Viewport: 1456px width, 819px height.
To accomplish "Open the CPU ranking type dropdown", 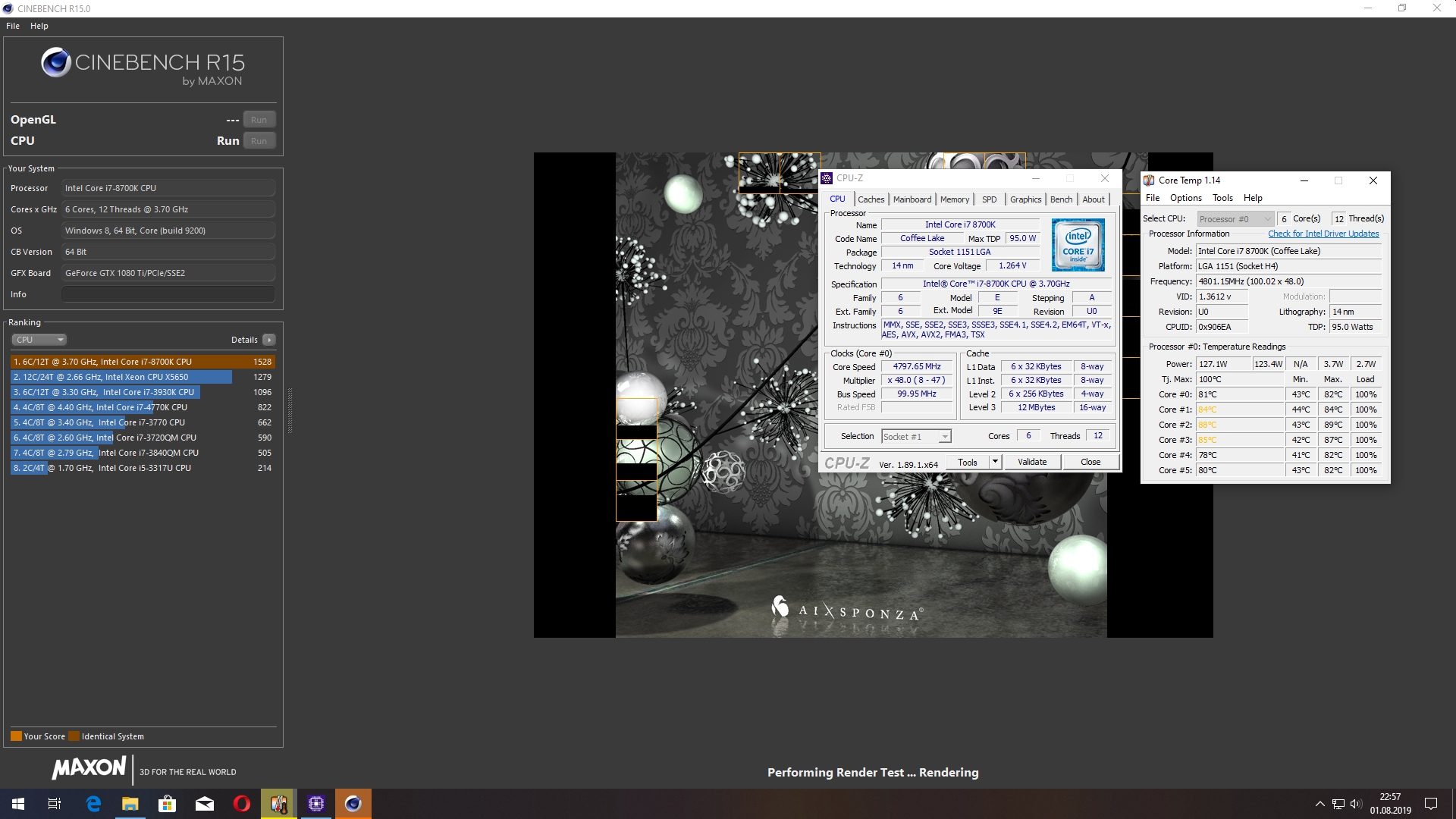I will pyautogui.click(x=39, y=340).
